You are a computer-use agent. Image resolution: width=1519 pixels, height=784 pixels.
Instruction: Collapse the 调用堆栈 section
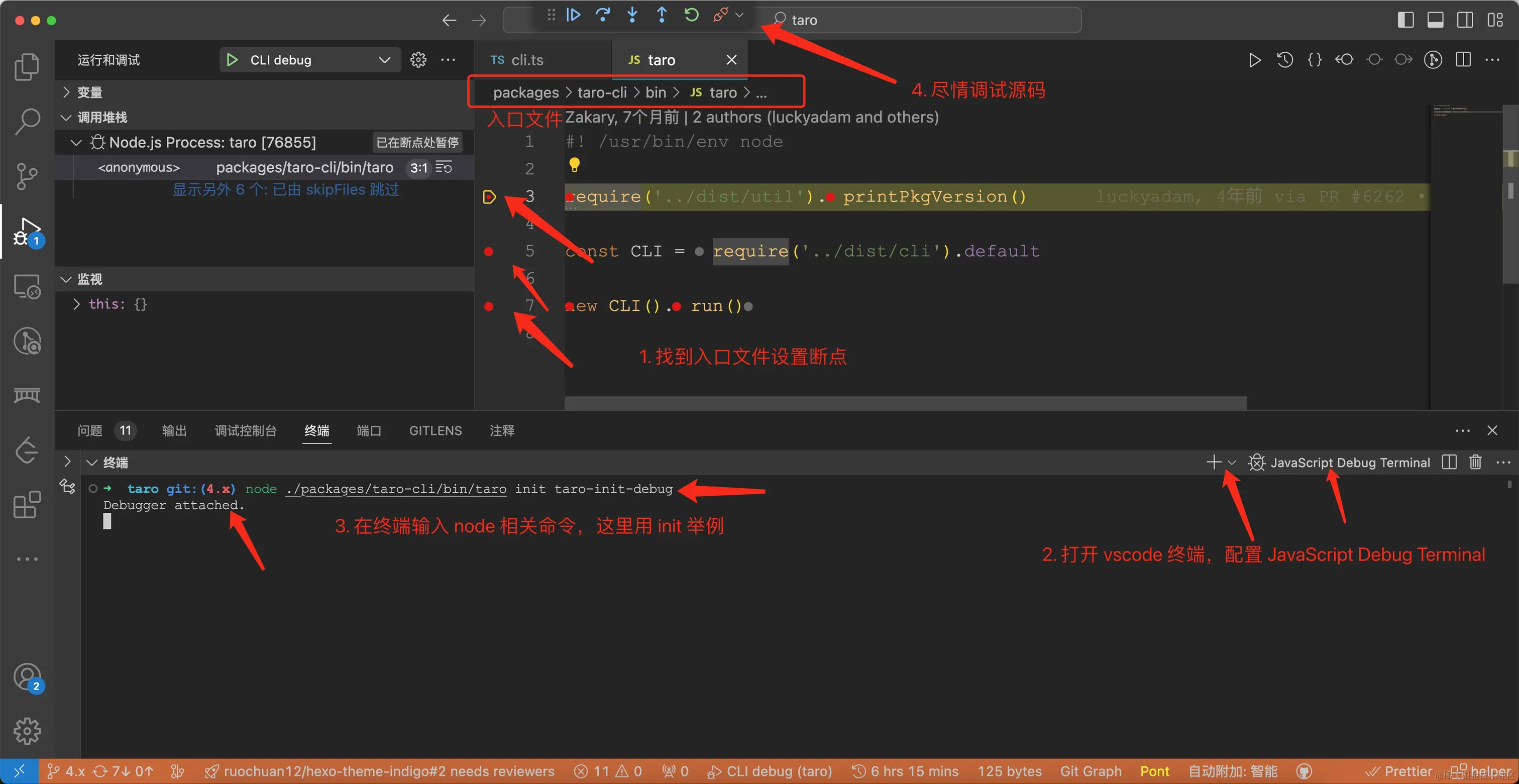pyautogui.click(x=65, y=118)
